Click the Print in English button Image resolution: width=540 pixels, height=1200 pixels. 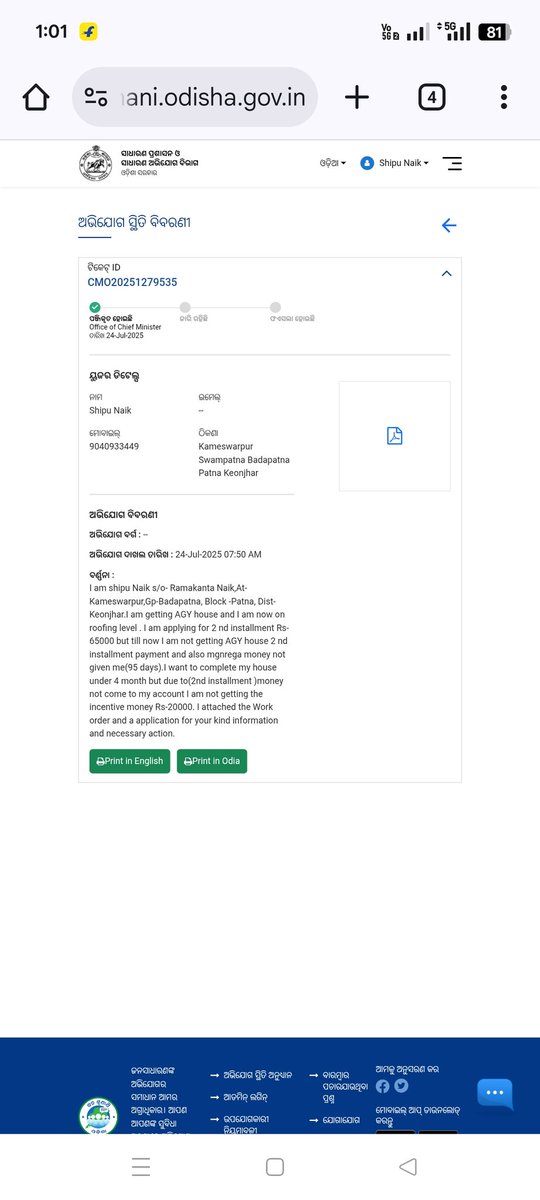tap(130, 761)
